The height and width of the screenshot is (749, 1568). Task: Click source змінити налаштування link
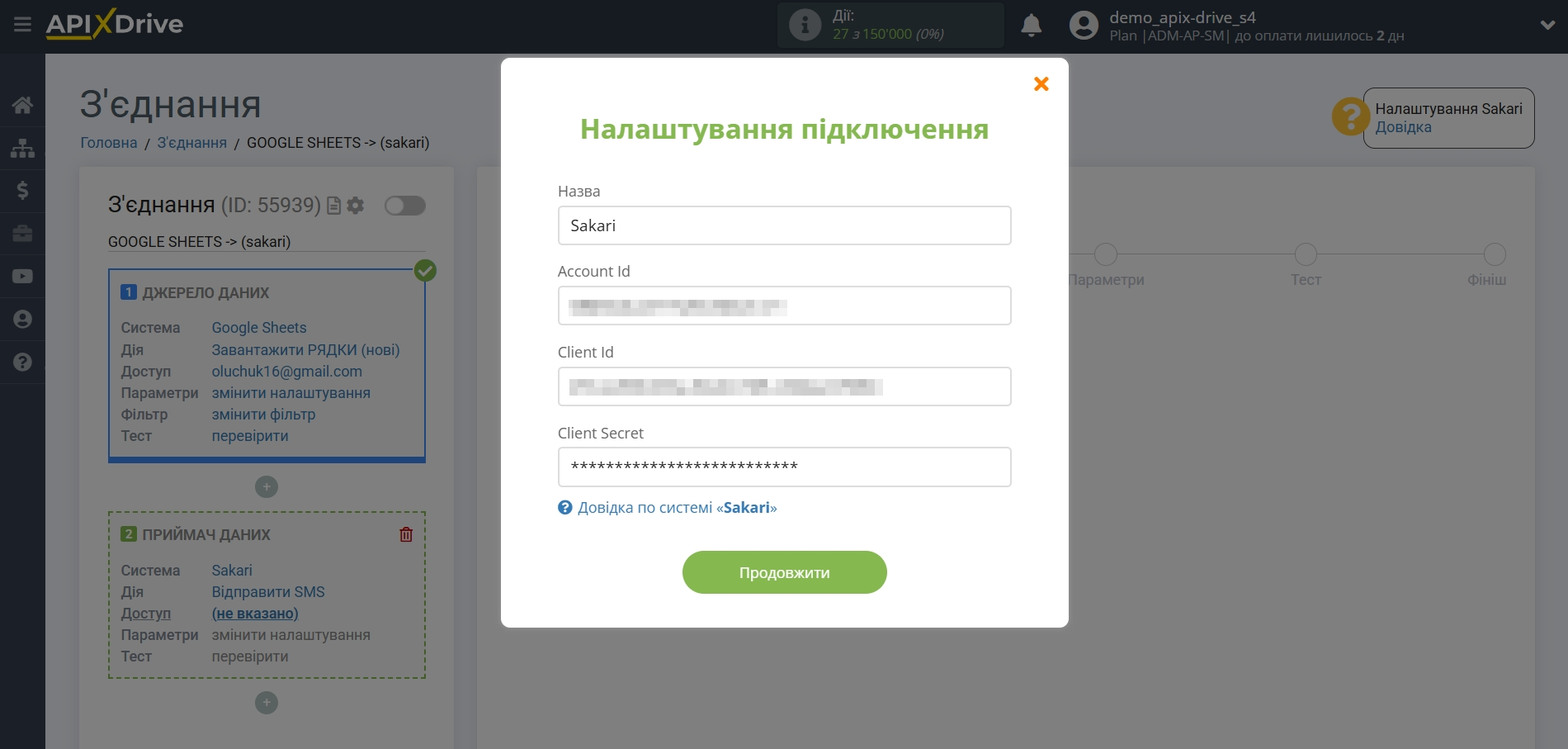(x=291, y=393)
